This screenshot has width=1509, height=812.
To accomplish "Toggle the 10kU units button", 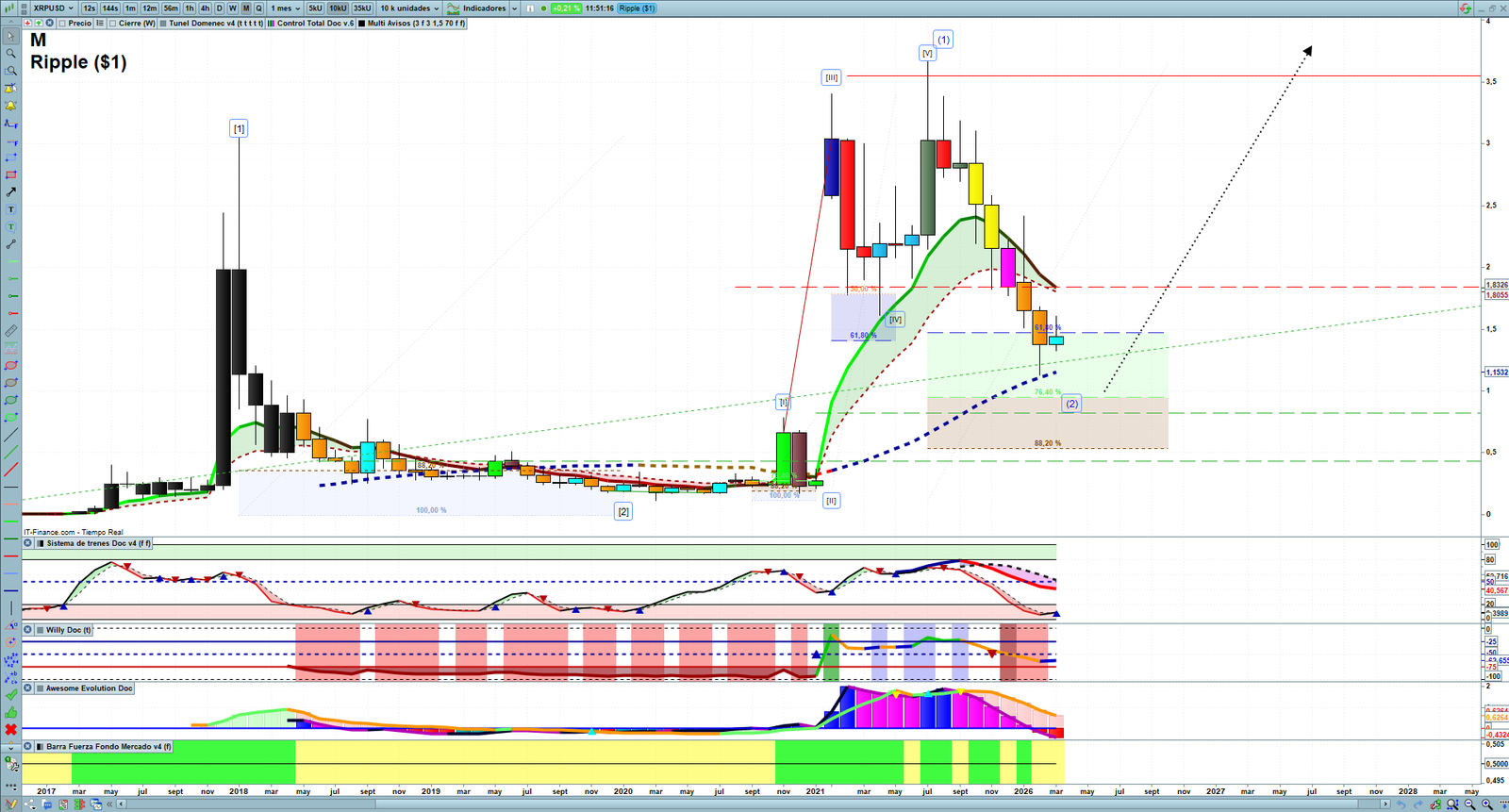I will (338, 8).
